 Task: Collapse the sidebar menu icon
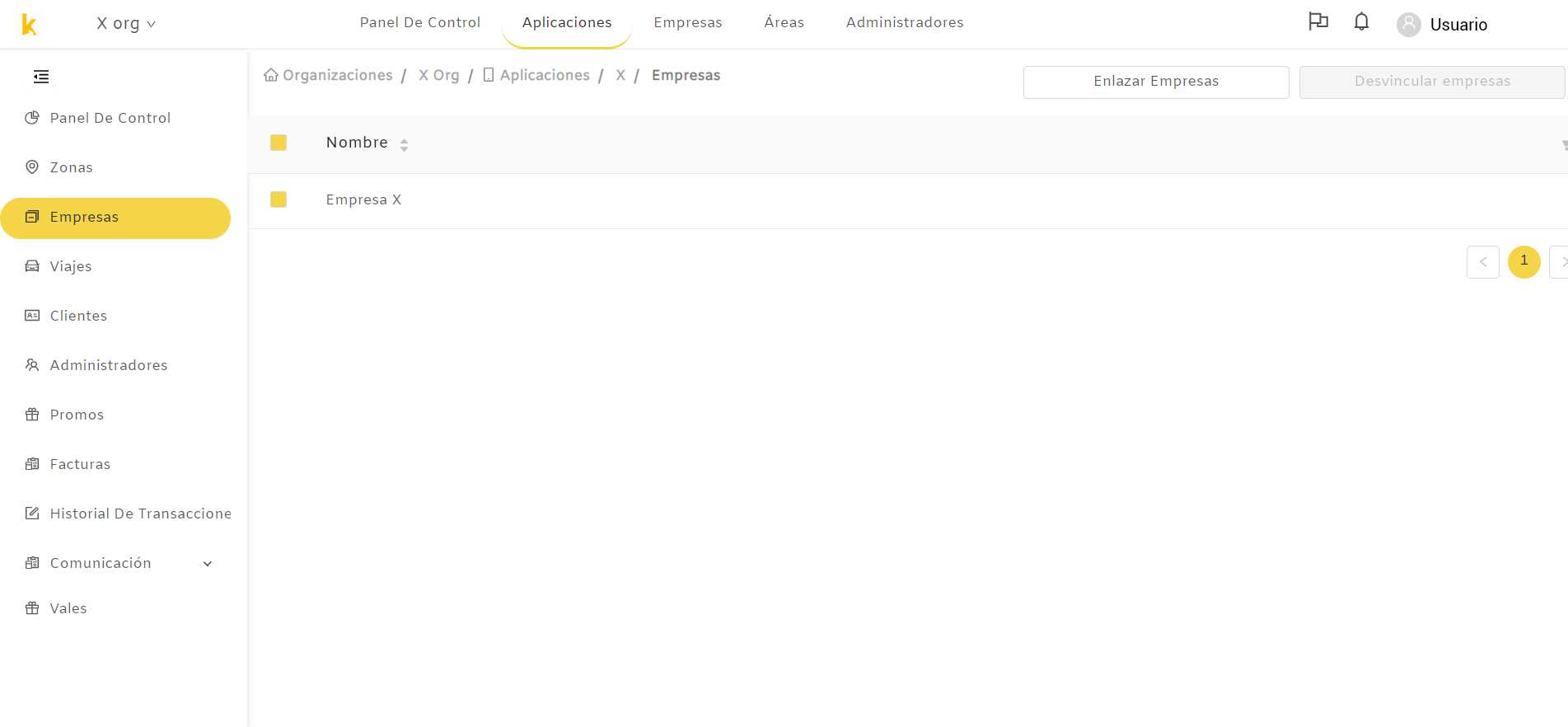coord(41,77)
